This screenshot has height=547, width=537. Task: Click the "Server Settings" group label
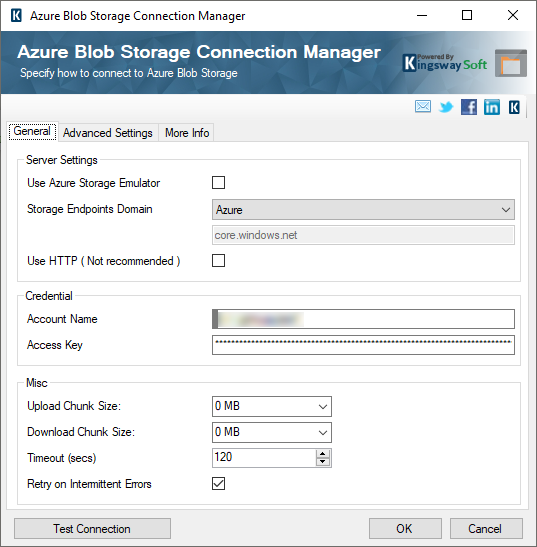point(62,160)
